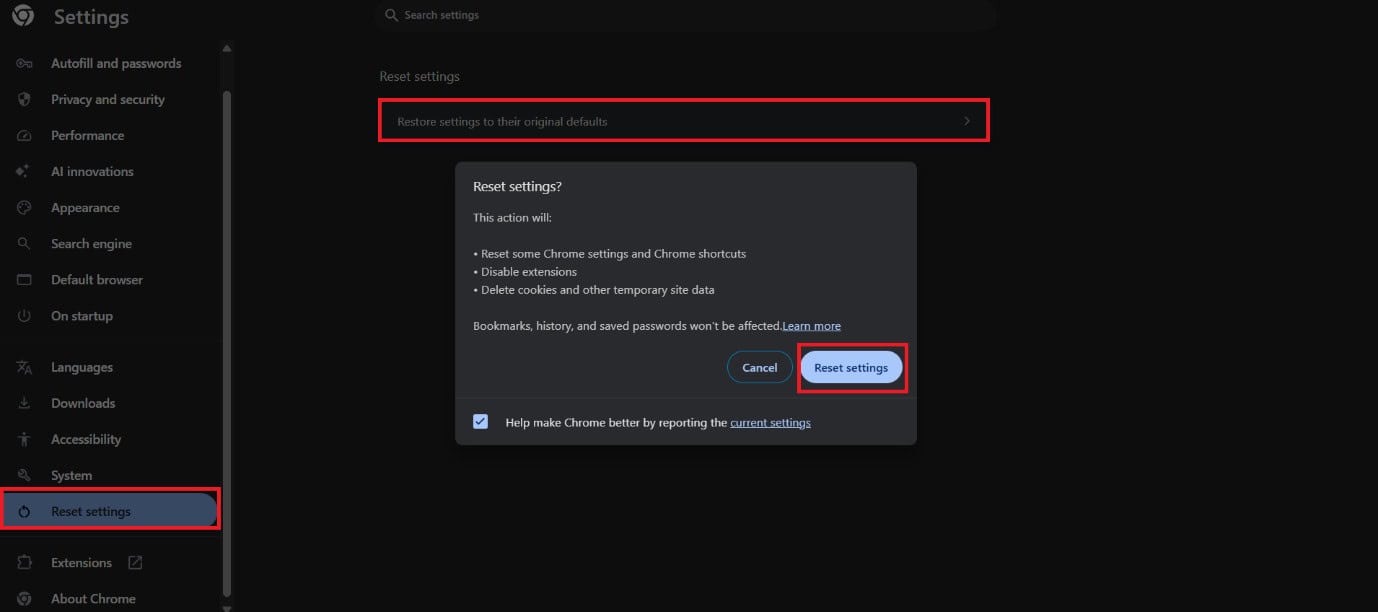The width and height of the screenshot is (1378, 612).
Task: Open AI innovations page
Action: [92, 171]
